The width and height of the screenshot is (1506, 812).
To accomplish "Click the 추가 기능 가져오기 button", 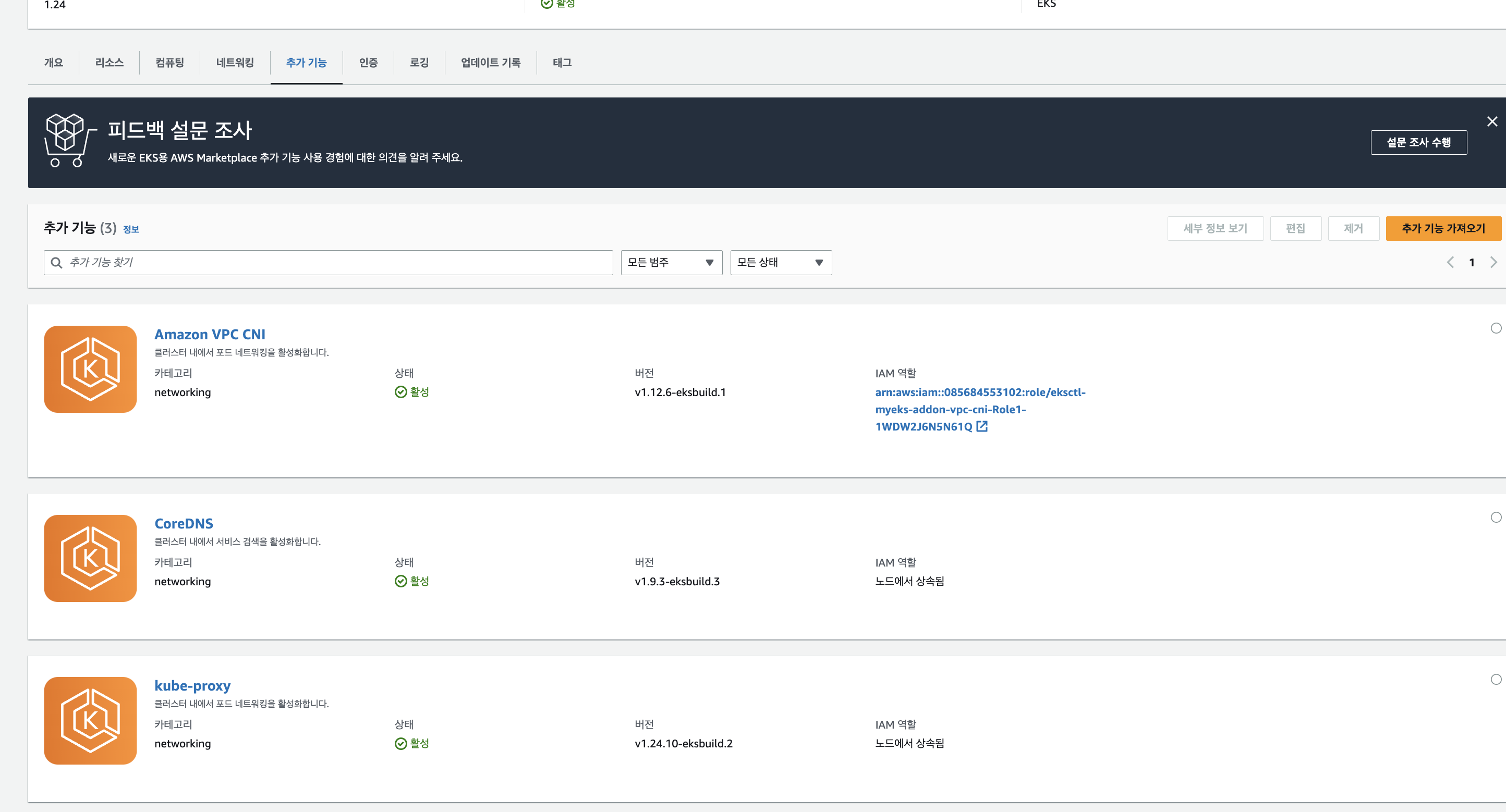I will [x=1442, y=228].
